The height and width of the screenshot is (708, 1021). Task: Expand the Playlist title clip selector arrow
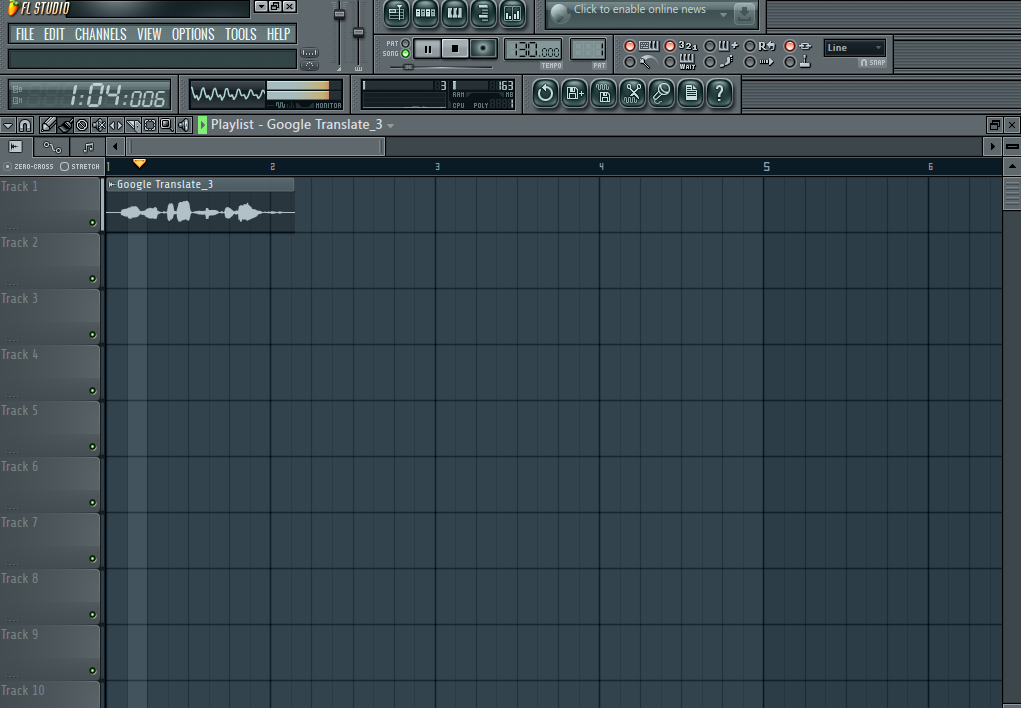[x=391, y=126]
